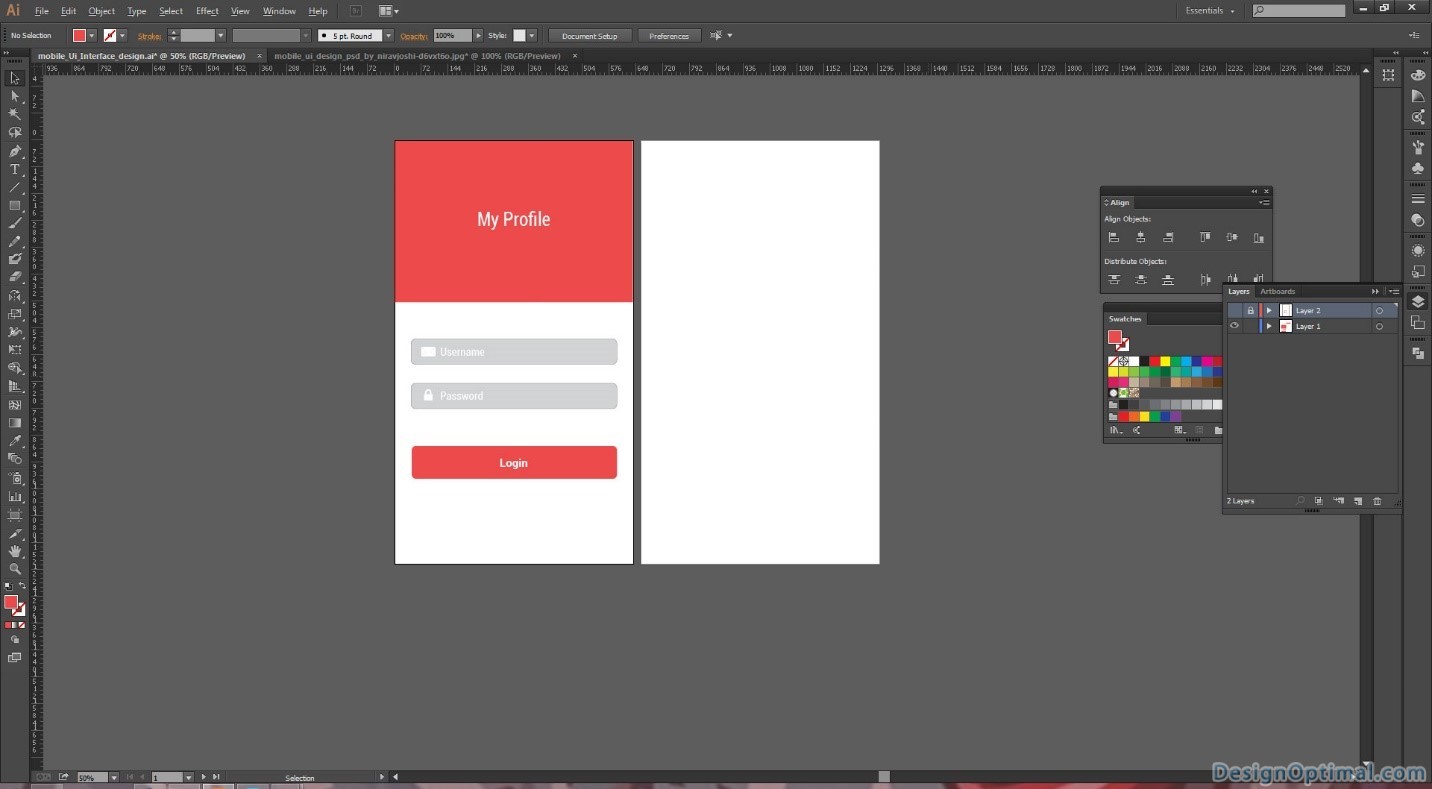Screen dimensions: 1432x789
Task: Click the toolbox None color mode
Action: (22, 625)
